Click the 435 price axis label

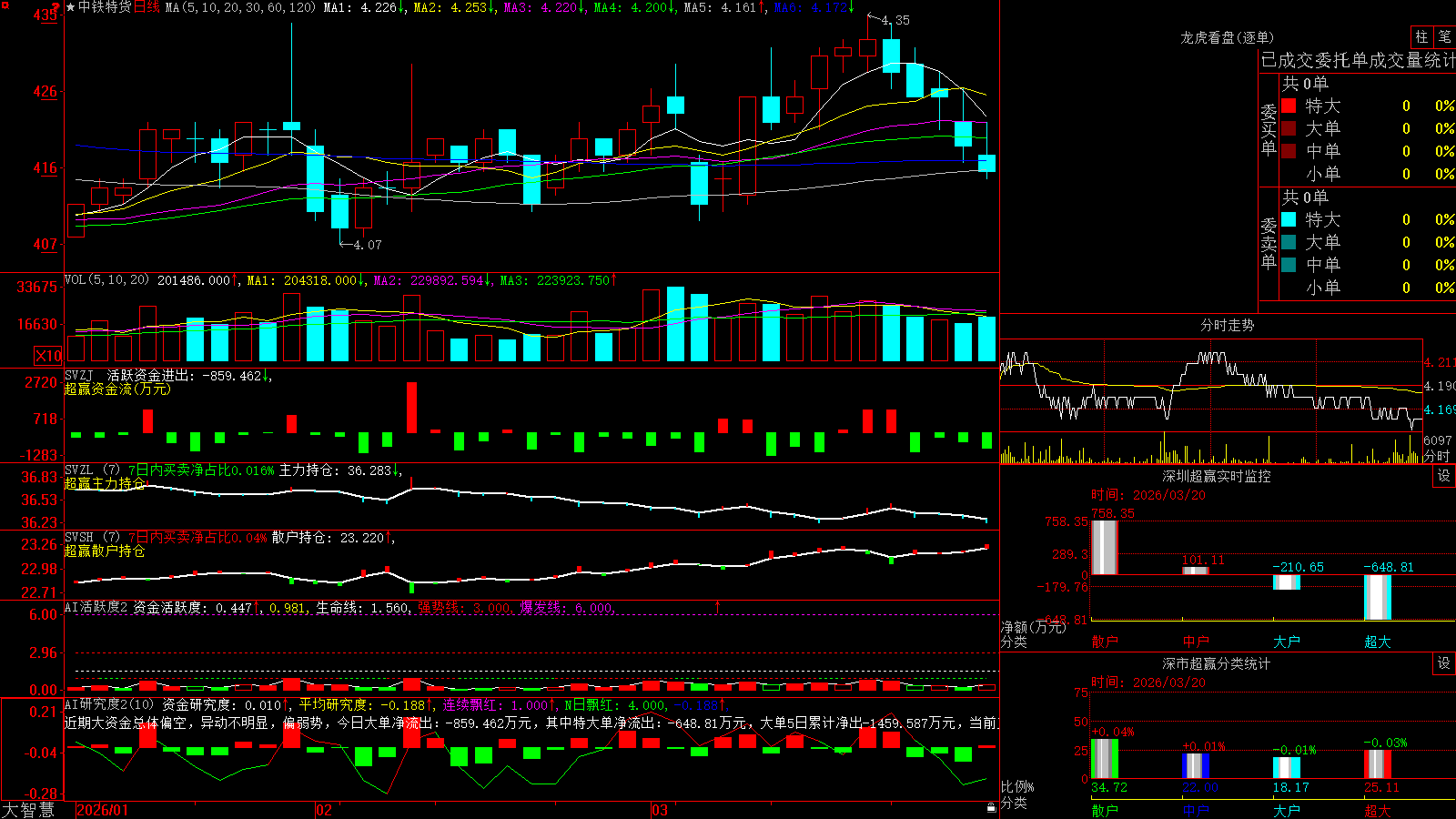(x=45, y=15)
